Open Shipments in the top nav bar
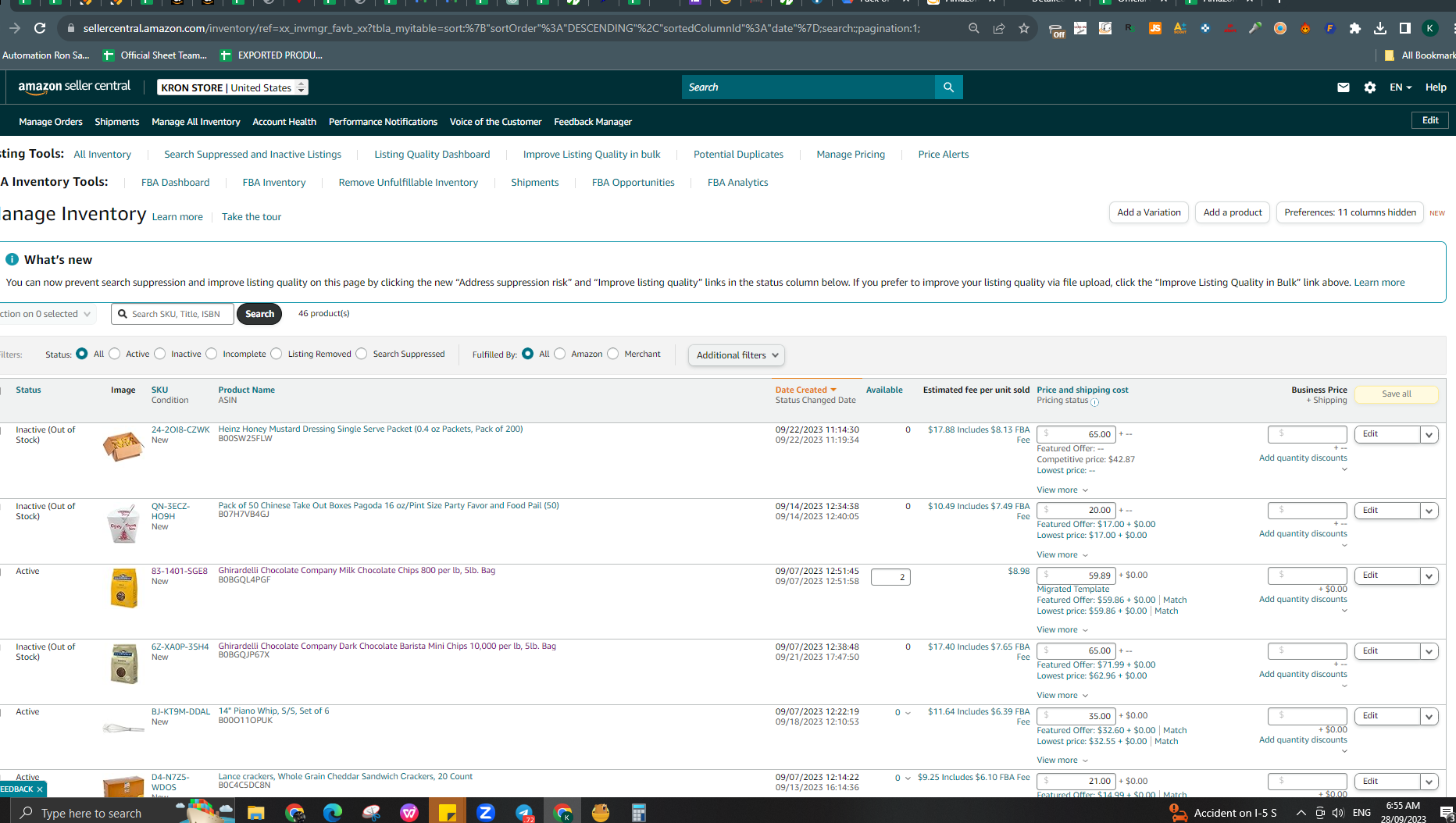1456x823 pixels. [117, 122]
